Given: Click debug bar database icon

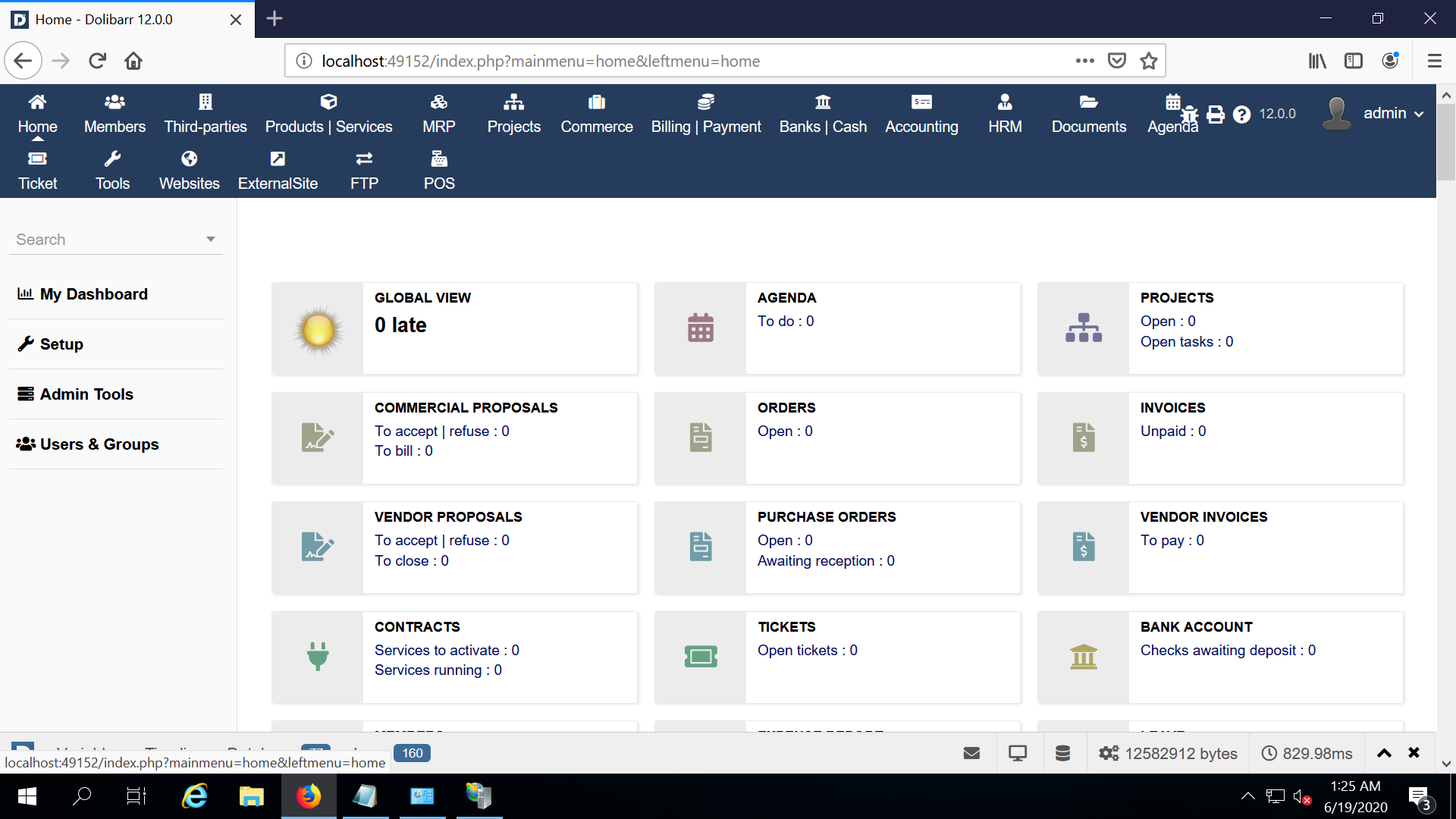Looking at the screenshot, I should (x=1062, y=753).
